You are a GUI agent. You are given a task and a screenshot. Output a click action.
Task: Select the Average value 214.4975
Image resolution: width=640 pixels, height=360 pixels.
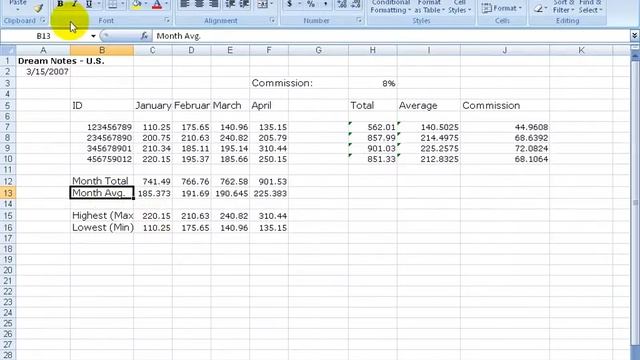(429, 138)
